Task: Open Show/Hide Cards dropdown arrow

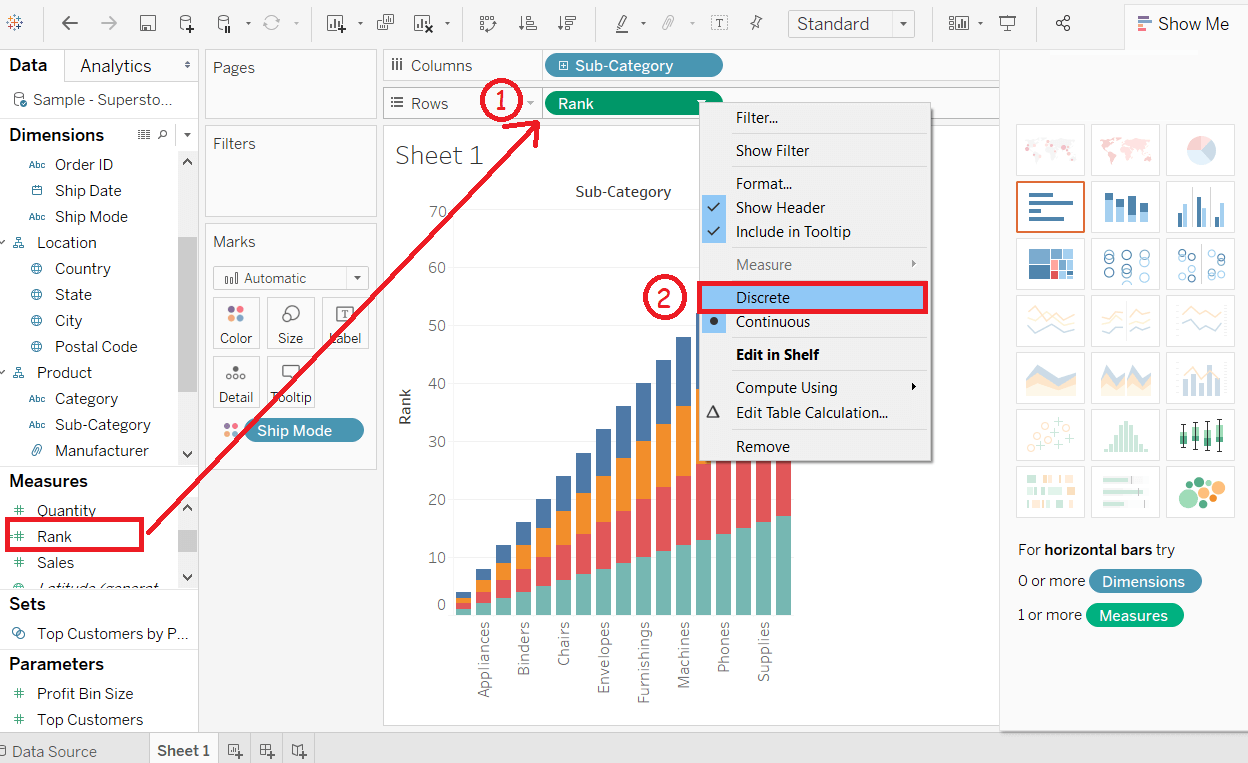Action: (x=980, y=23)
